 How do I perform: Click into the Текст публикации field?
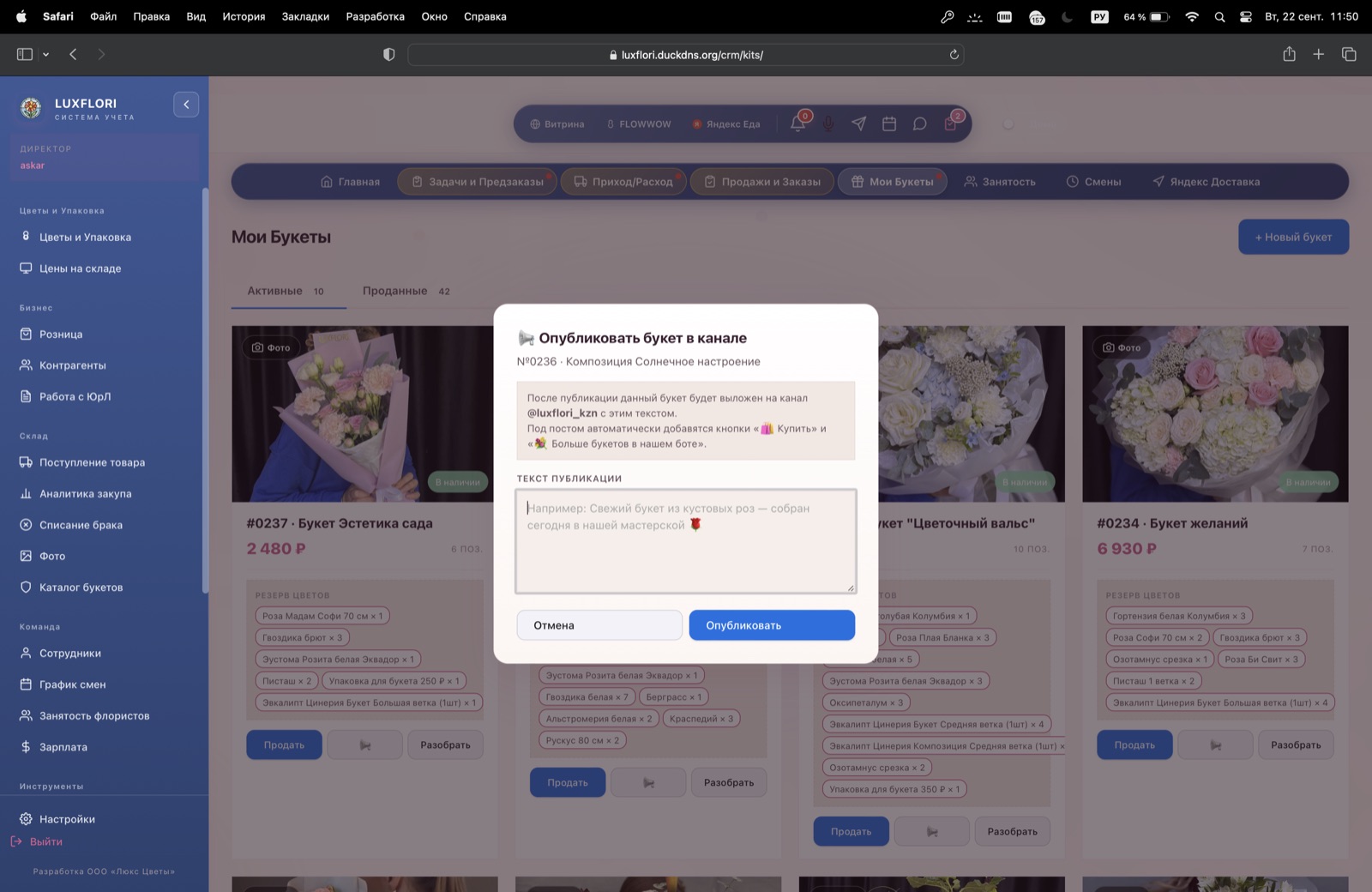tap(686, 541)
